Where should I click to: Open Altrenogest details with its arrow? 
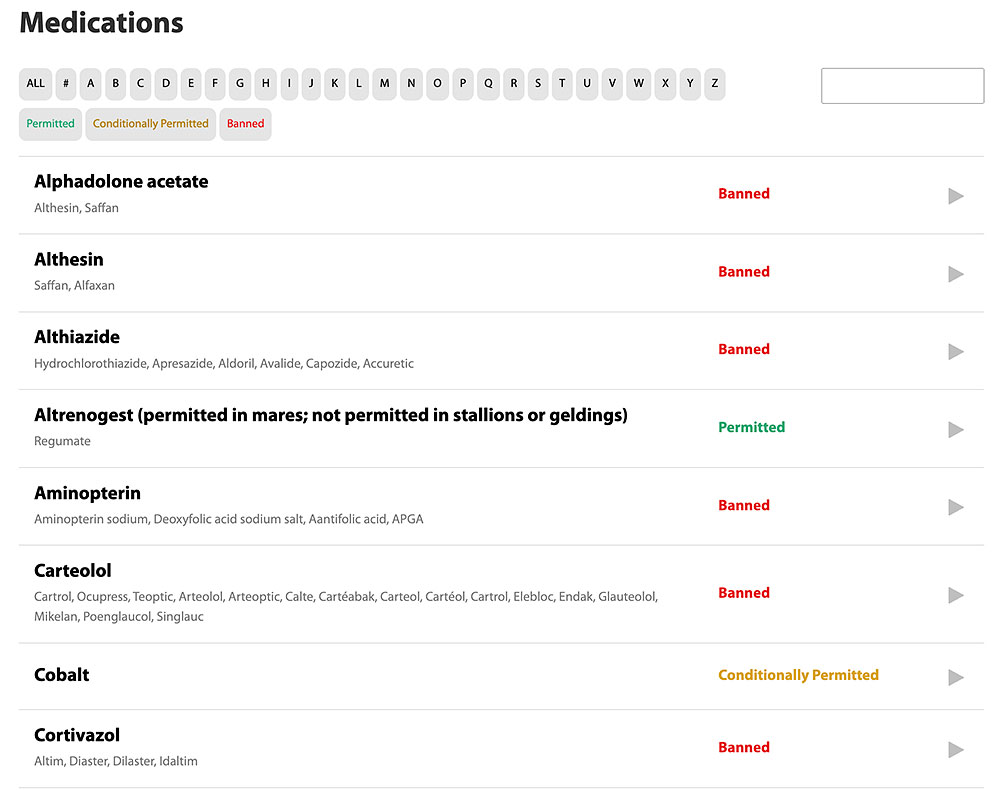[x=955, y=430]
